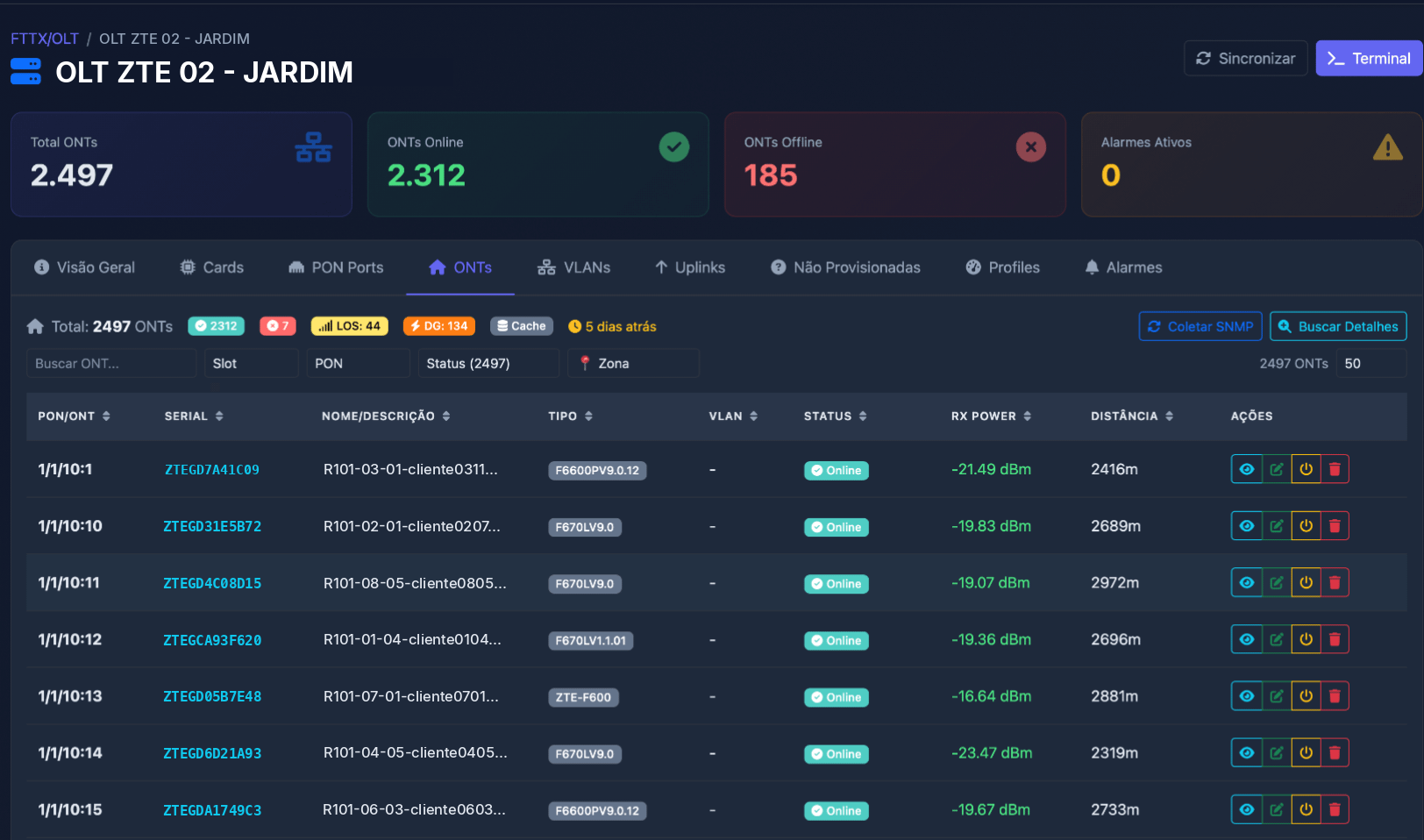Viewport: 1424px width, 840px height.
Task: Open the Não Provisionadas tab
Action: point(845,267)
